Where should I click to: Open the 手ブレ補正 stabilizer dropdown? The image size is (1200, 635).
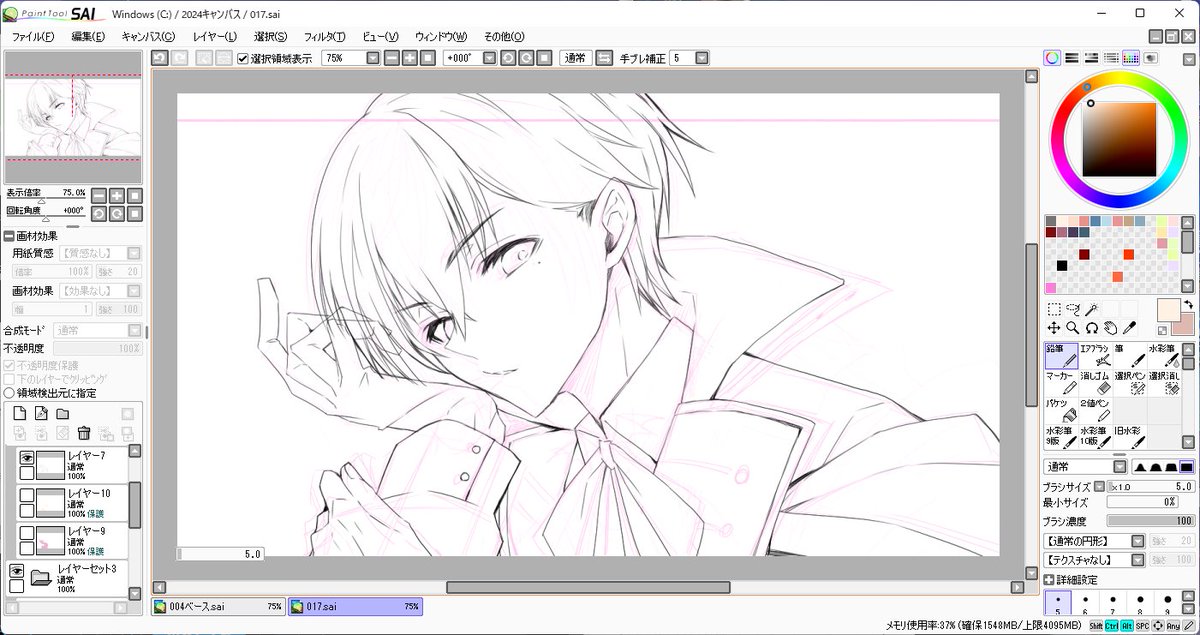click(702, 58)
